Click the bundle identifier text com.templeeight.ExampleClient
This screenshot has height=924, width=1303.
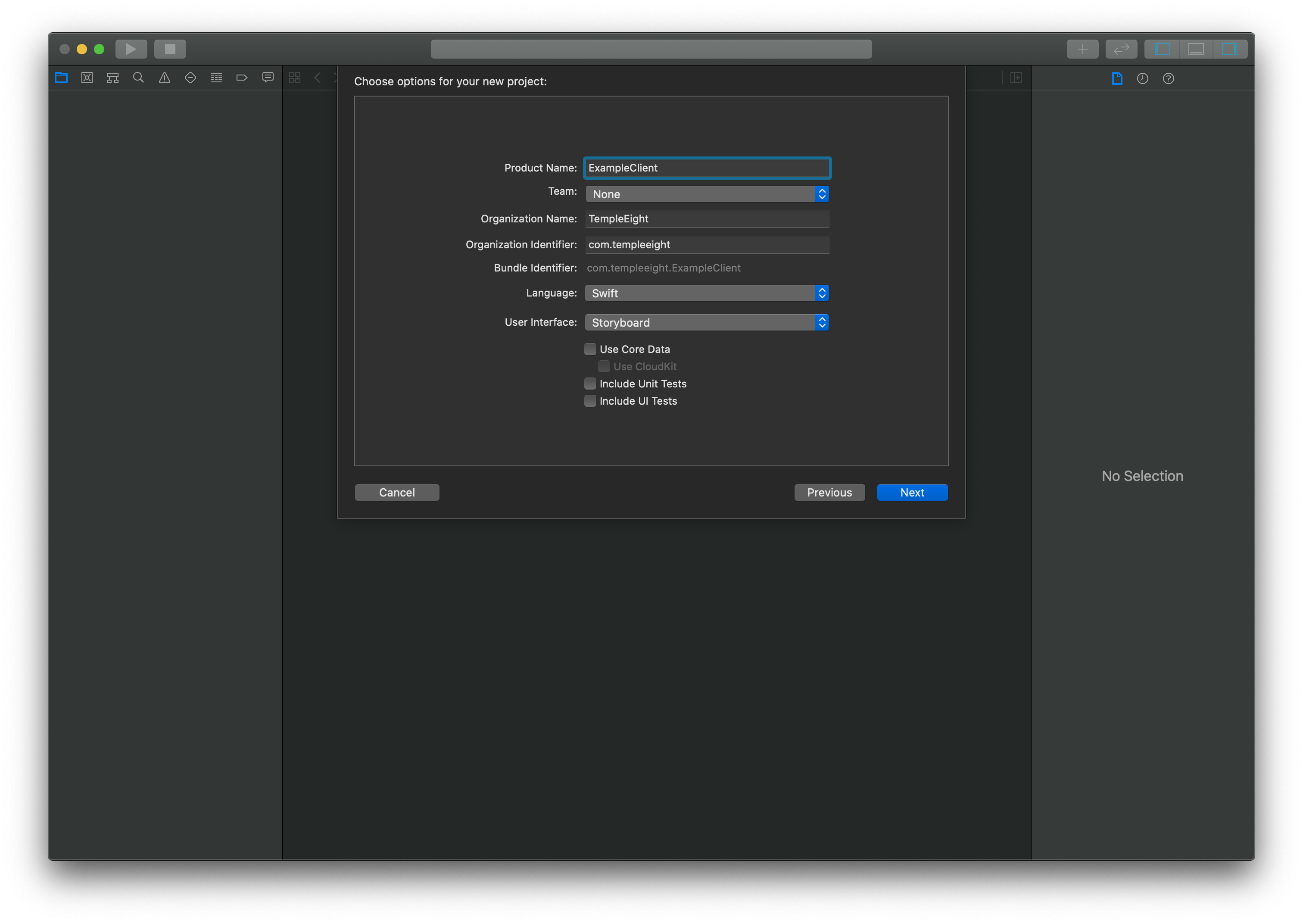(x=664, y=268)
